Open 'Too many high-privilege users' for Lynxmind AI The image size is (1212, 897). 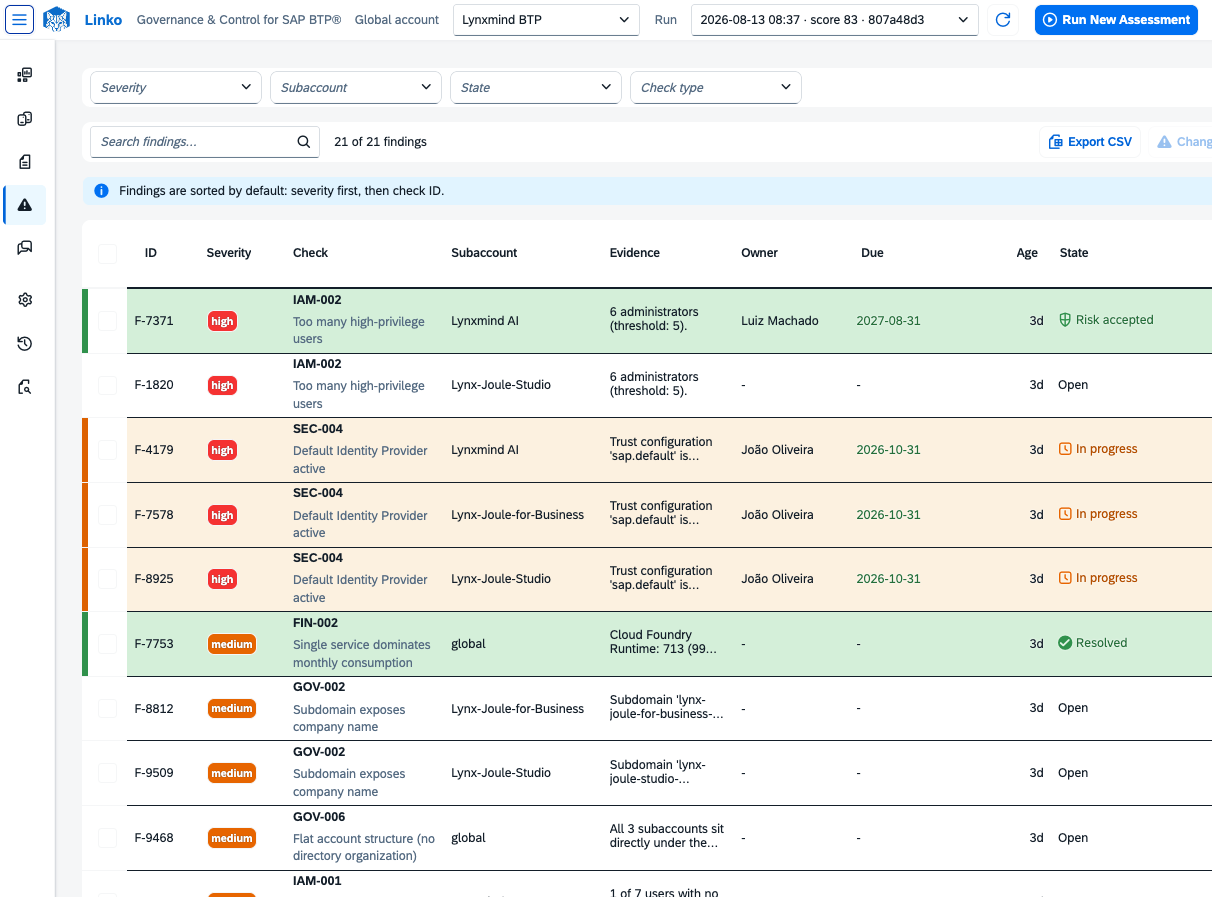click(x=359, y=331)
